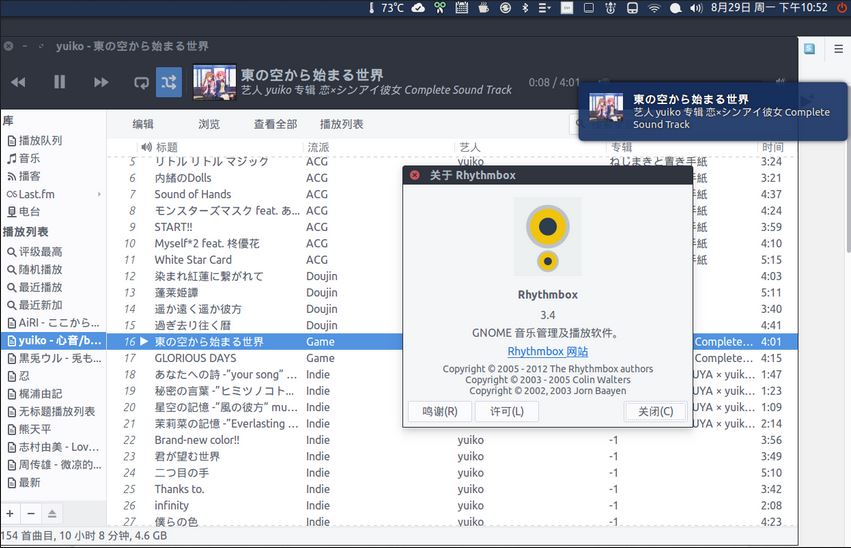The width and height of the screenshot is (851, 548).
Task: Open the Wi-Fi network indicator
Action: (x=655, y=8)
